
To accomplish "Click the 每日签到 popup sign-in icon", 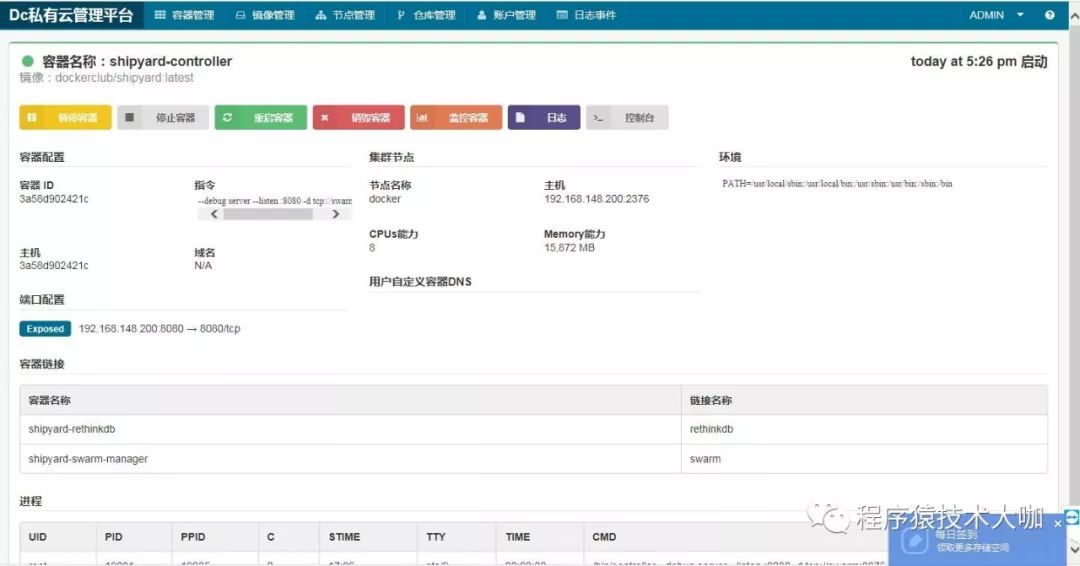I will [914, 541].
